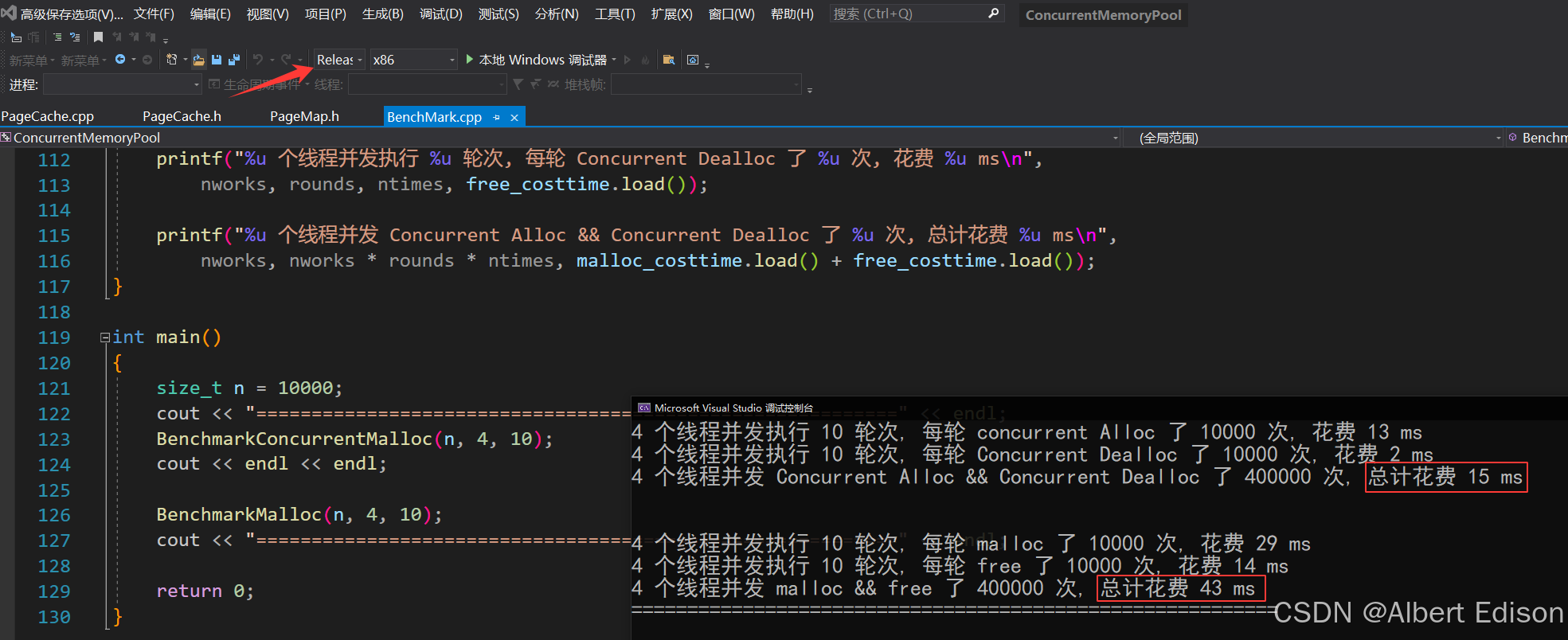
Task: Click the save file icon
Action: 217,60
